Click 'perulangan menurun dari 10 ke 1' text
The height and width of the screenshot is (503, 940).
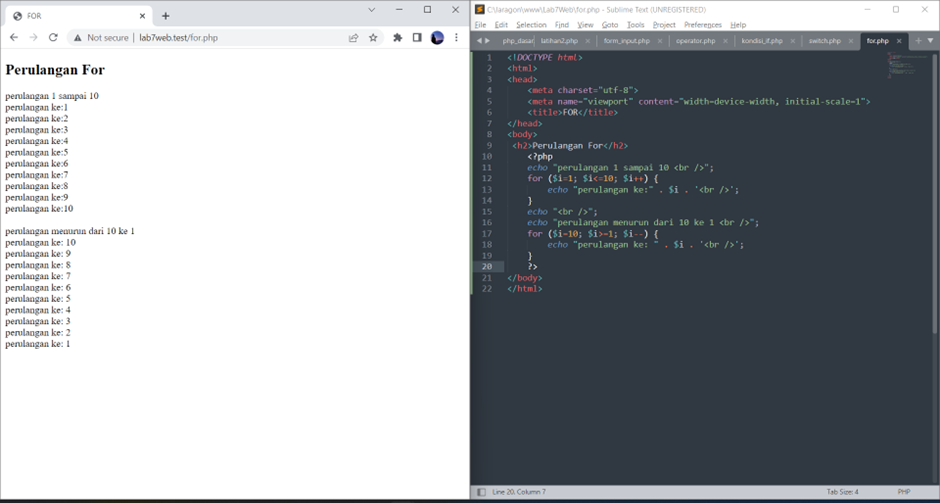pyautogui.click(x=70, y=231)
